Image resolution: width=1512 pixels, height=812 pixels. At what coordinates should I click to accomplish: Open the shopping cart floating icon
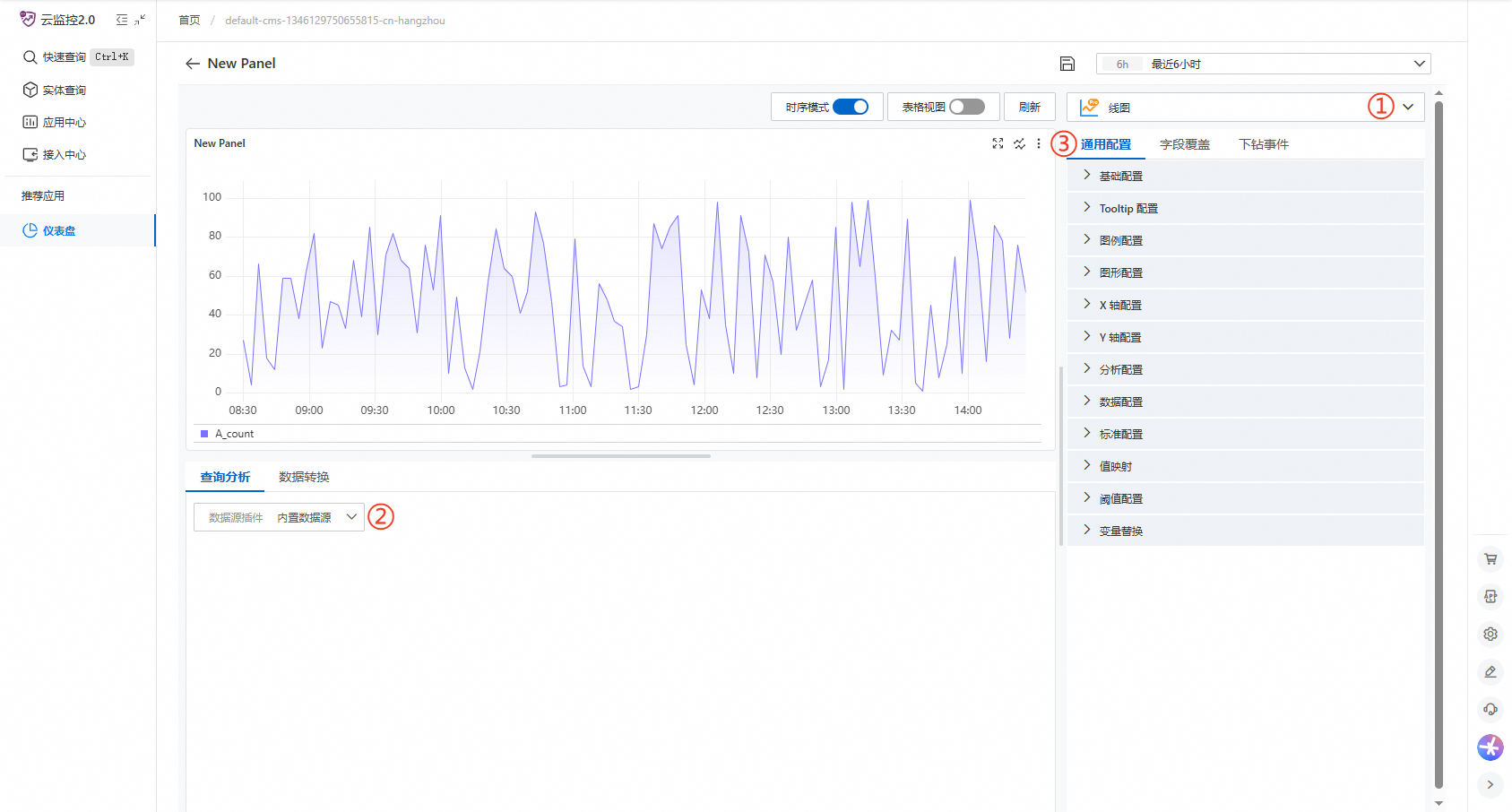click(1490, 558)
